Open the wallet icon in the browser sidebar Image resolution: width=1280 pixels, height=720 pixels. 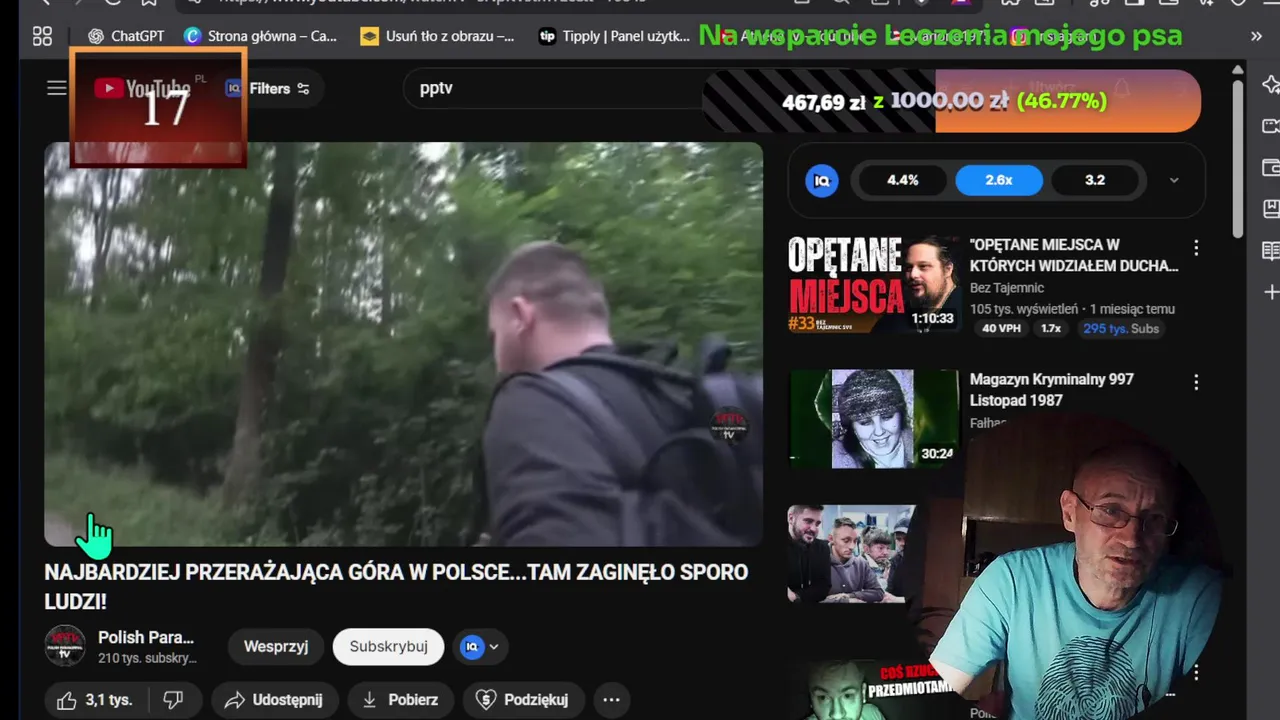1271,167
